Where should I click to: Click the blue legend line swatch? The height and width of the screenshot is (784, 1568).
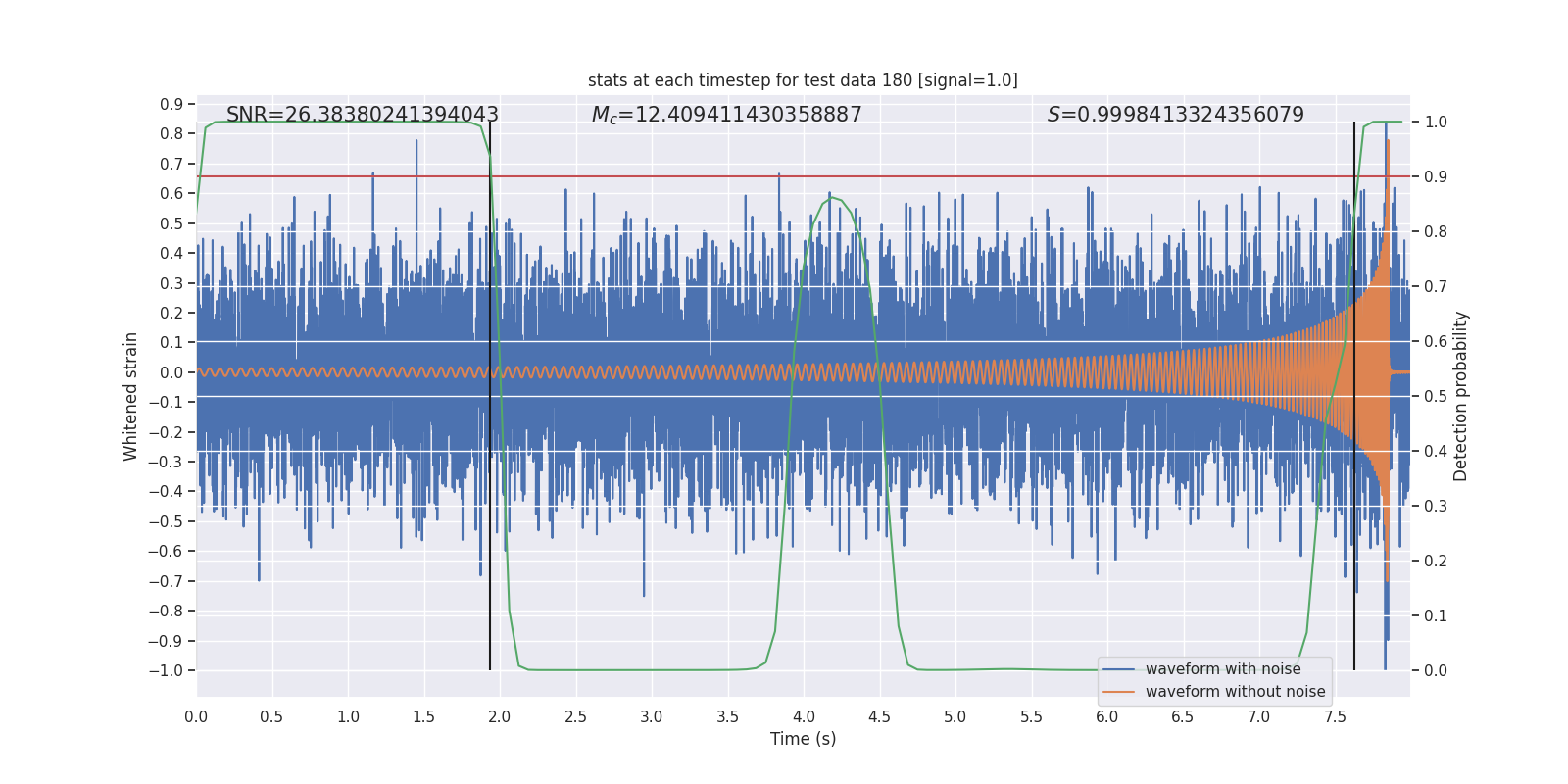[x=1119, y=669]
